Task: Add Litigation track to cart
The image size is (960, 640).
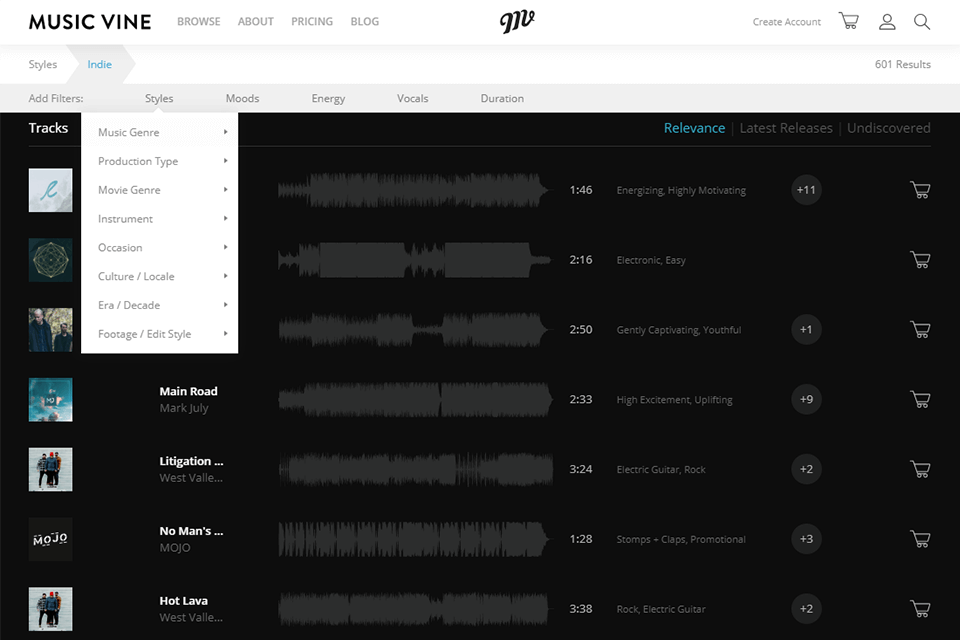Action: point(920,469)
